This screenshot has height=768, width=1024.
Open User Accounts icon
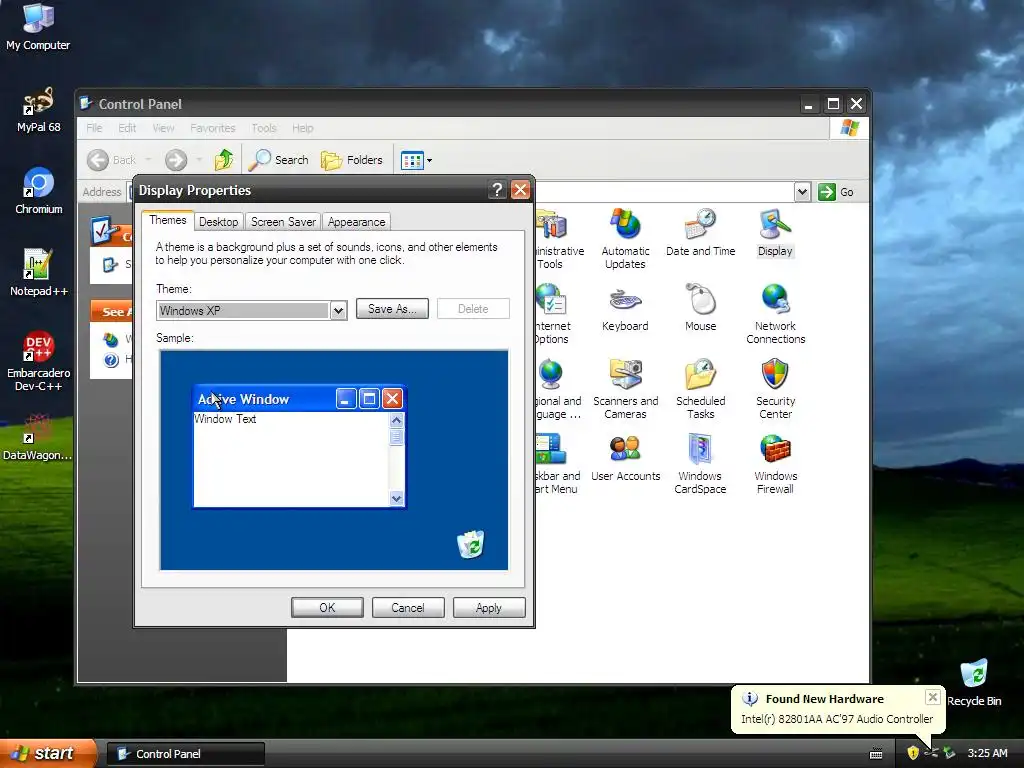click(x=625, y=458)
